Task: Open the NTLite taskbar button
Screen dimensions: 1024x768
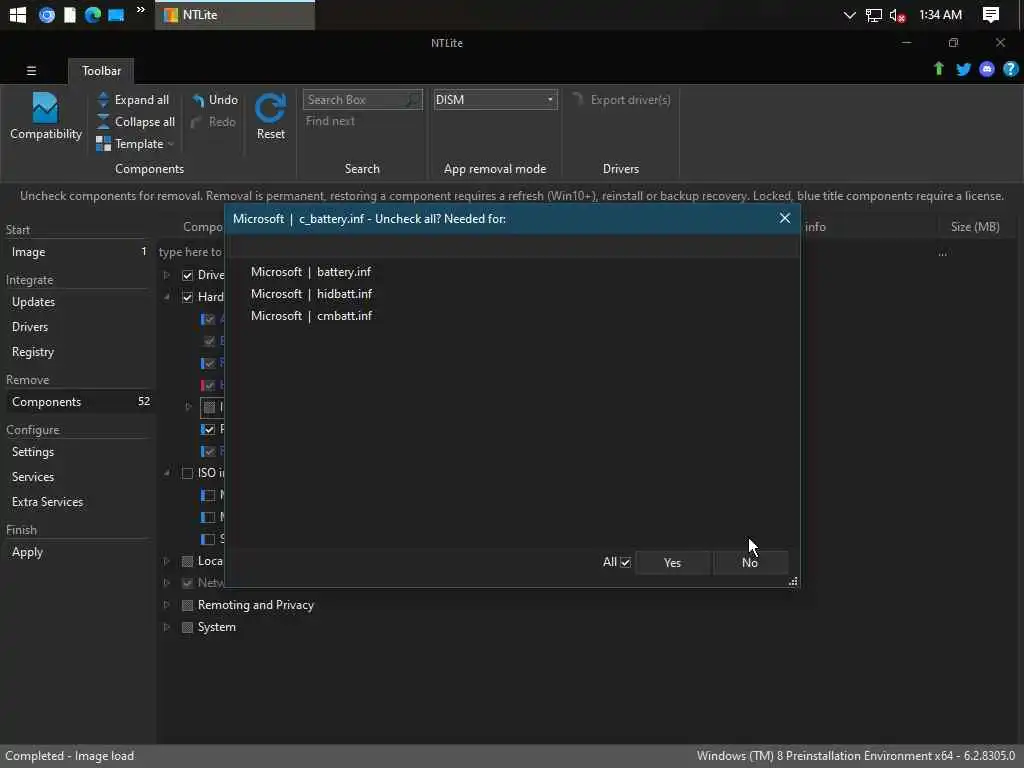Action: tap(235, 14)
